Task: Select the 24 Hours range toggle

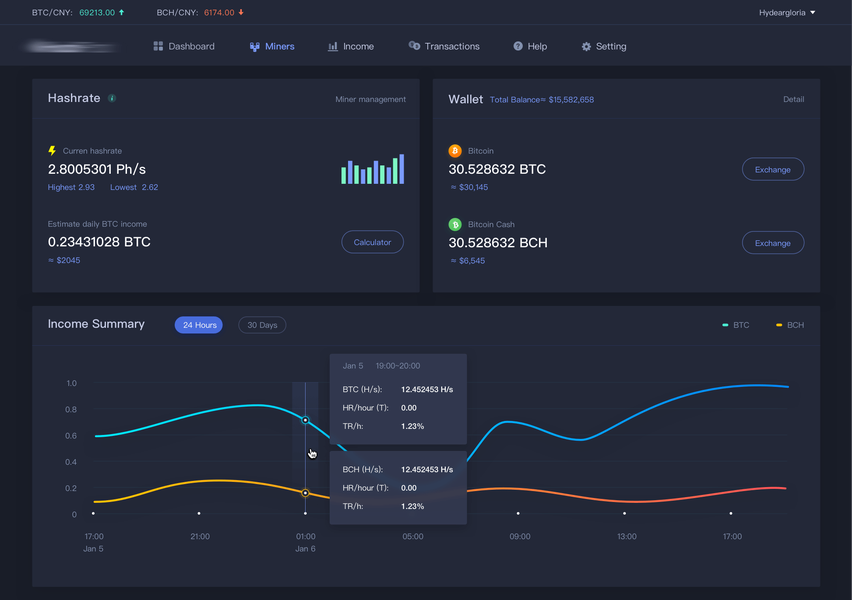Action: pyautogui.click(x=199, y=325)
